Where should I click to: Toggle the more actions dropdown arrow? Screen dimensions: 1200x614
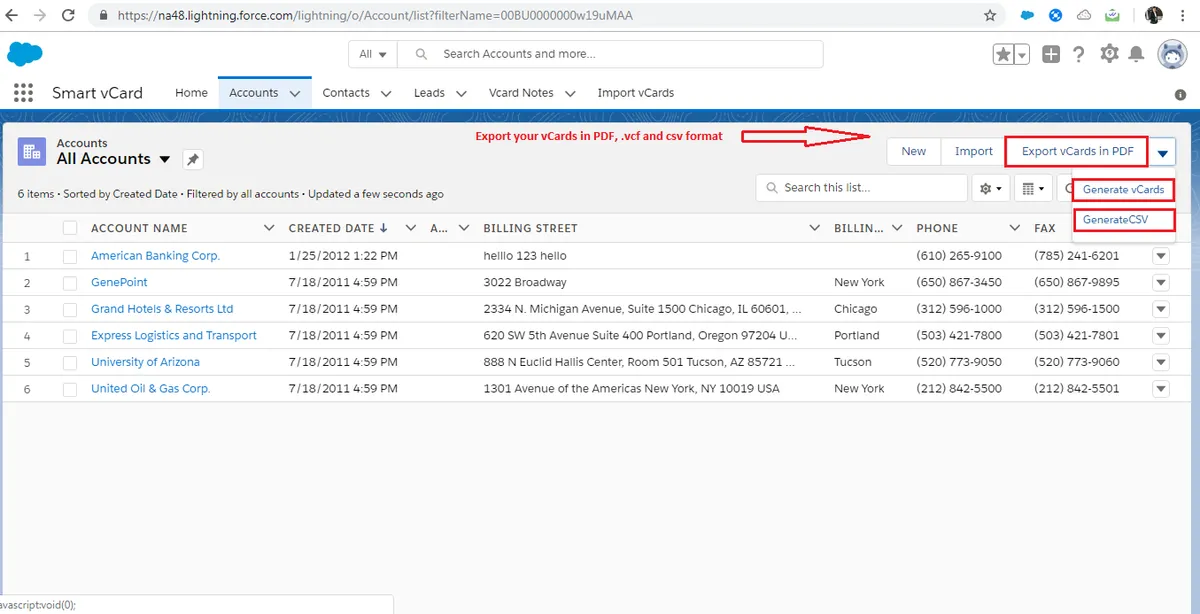1162,152
